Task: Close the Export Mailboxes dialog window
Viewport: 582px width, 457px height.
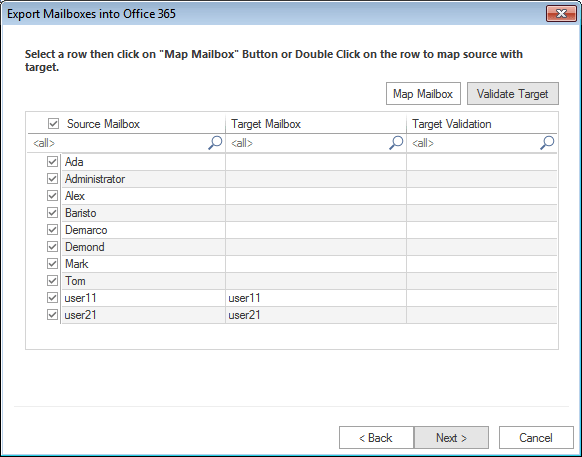Action: point(561,14)
